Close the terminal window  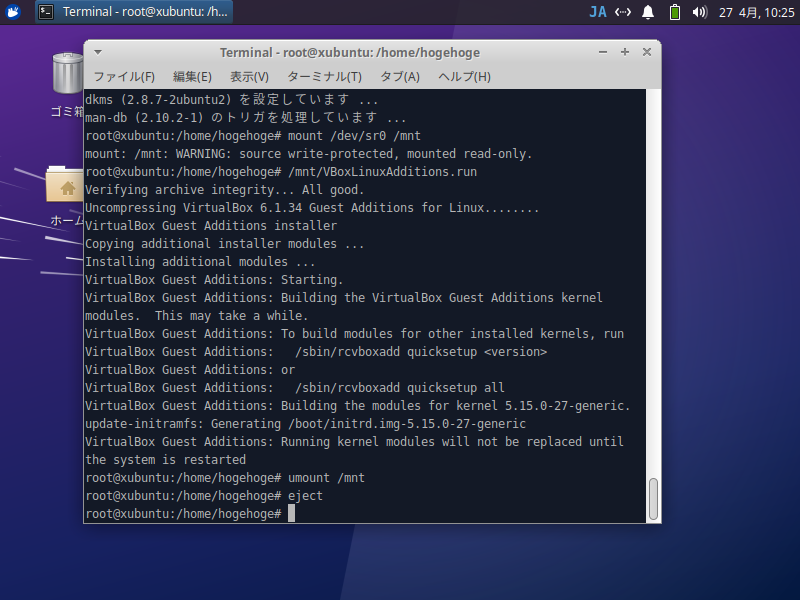(x=646, y=52)
